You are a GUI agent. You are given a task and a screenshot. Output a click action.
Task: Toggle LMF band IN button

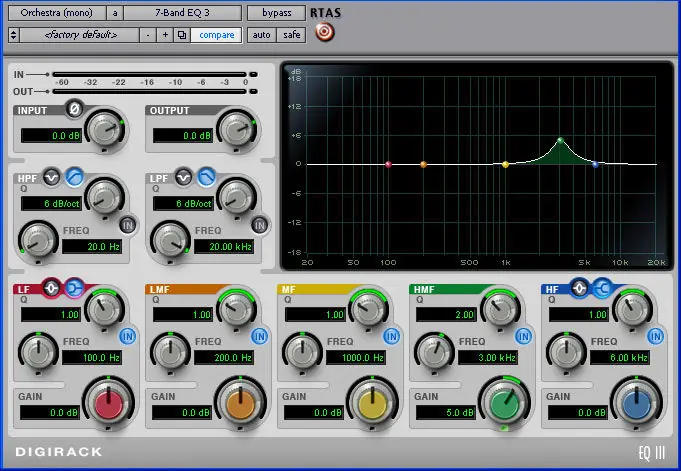point(260,336)
